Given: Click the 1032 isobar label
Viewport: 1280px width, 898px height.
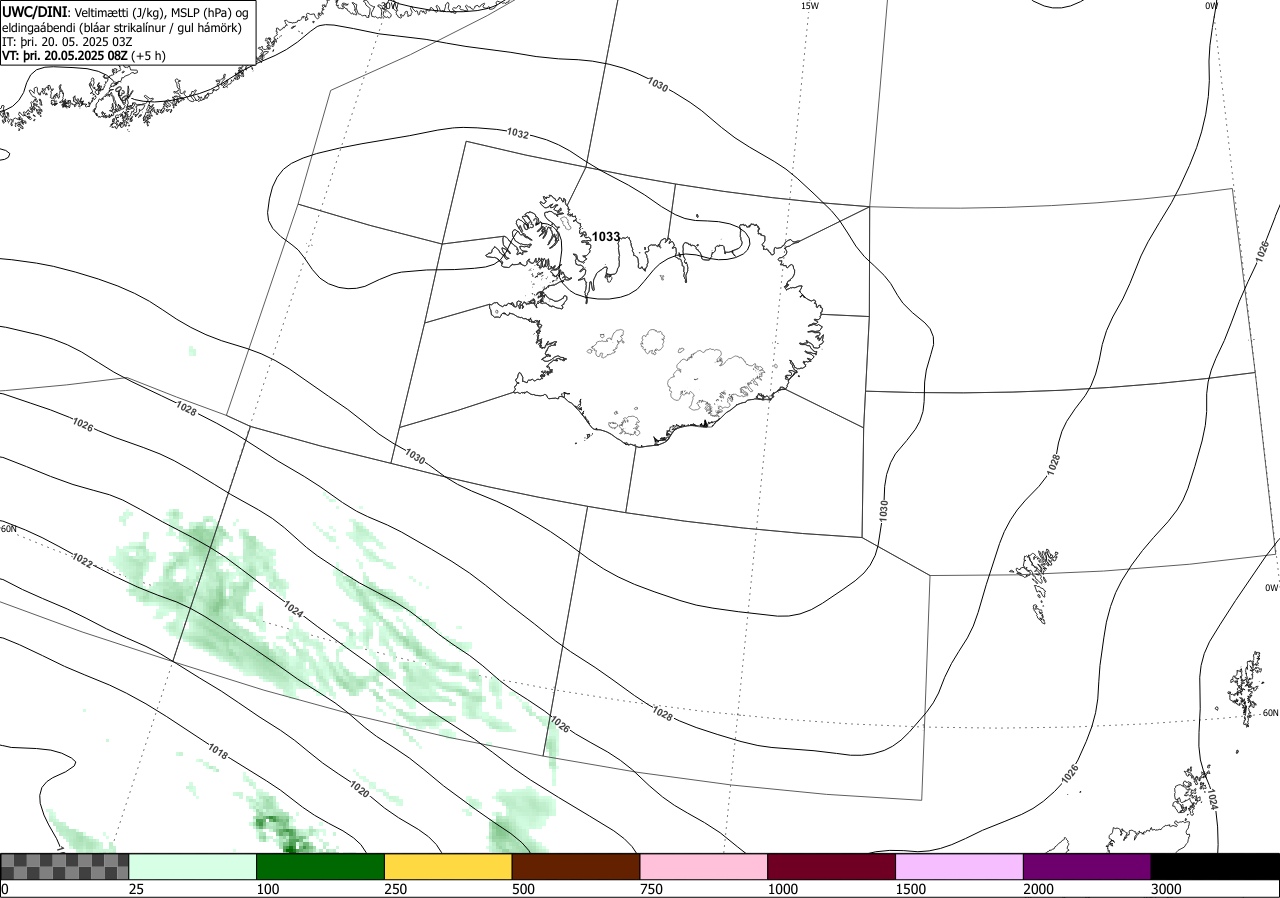Looking at the screenshot, I should coord(517,133).
